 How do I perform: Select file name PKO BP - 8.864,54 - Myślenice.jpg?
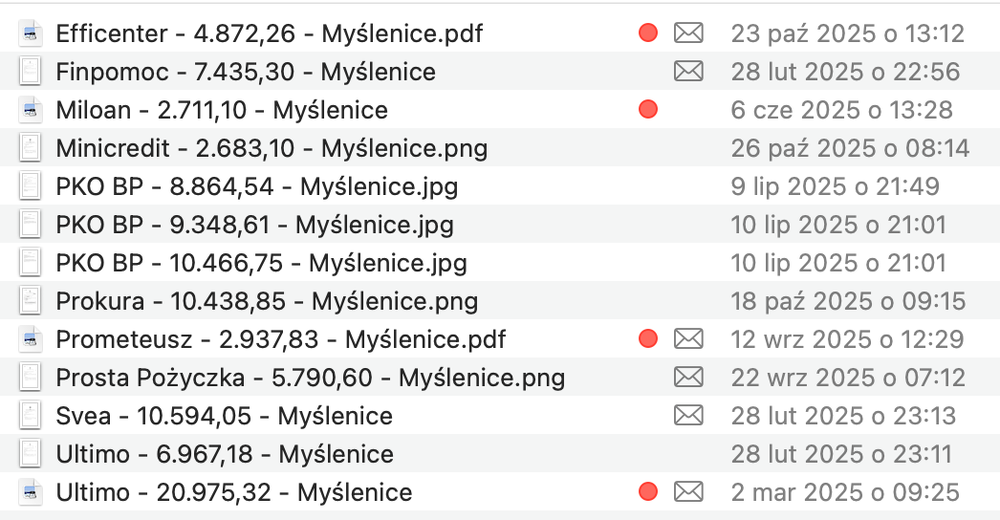(257, 187)
